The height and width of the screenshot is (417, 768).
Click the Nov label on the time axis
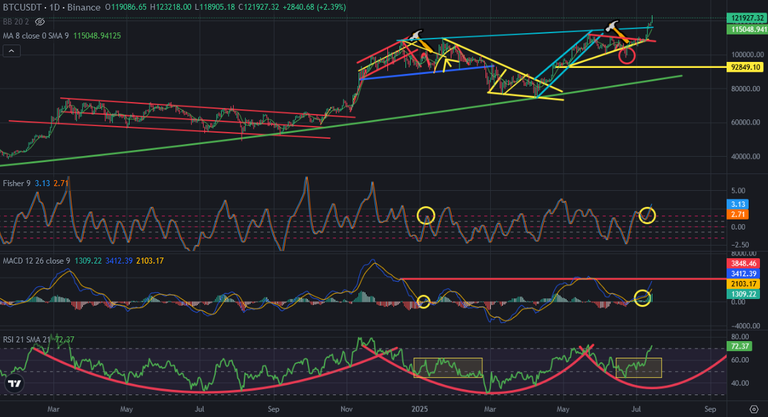pyautogui.click(x=346, y=409)
